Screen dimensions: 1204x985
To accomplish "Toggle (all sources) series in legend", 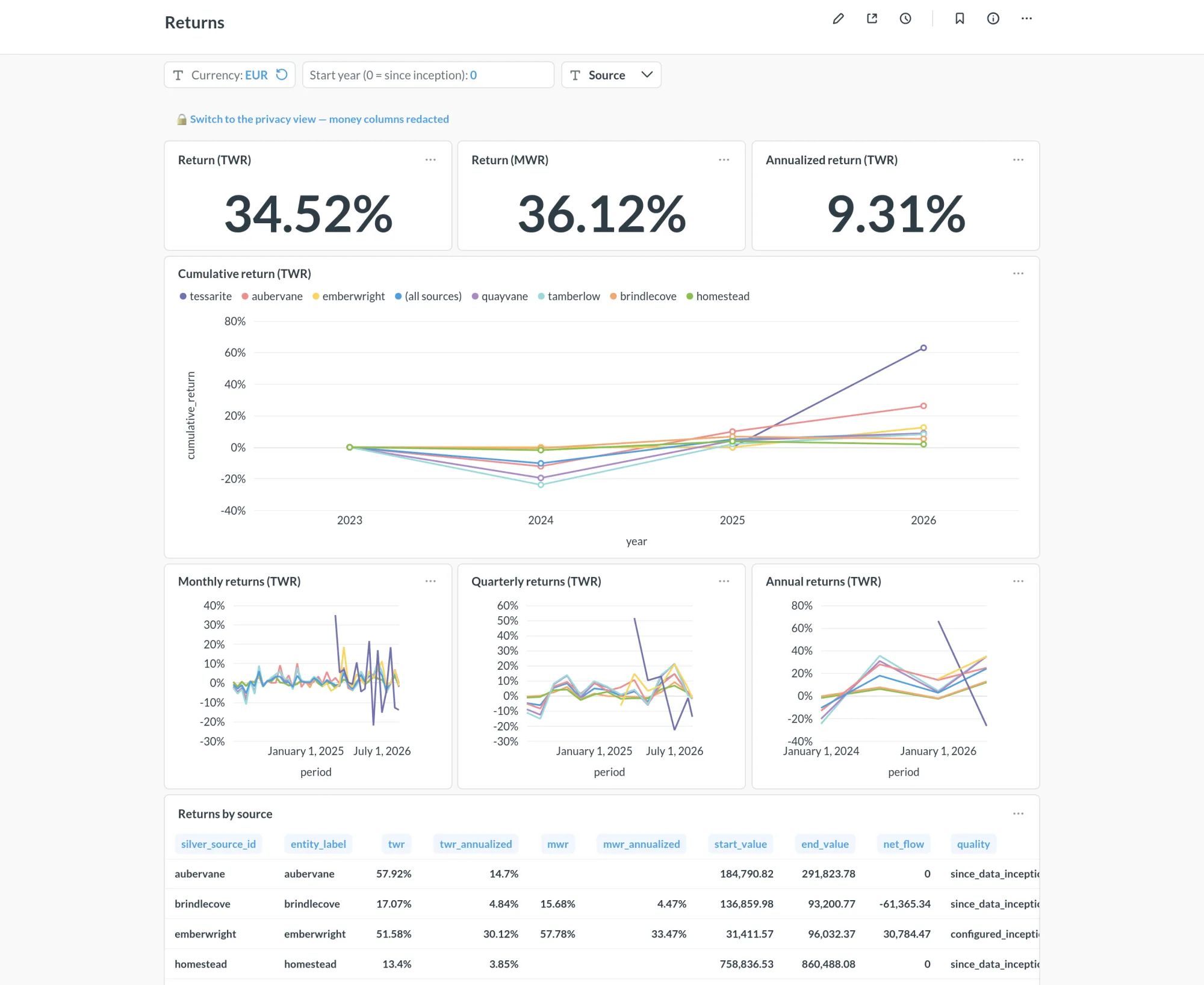I will 428,296.
